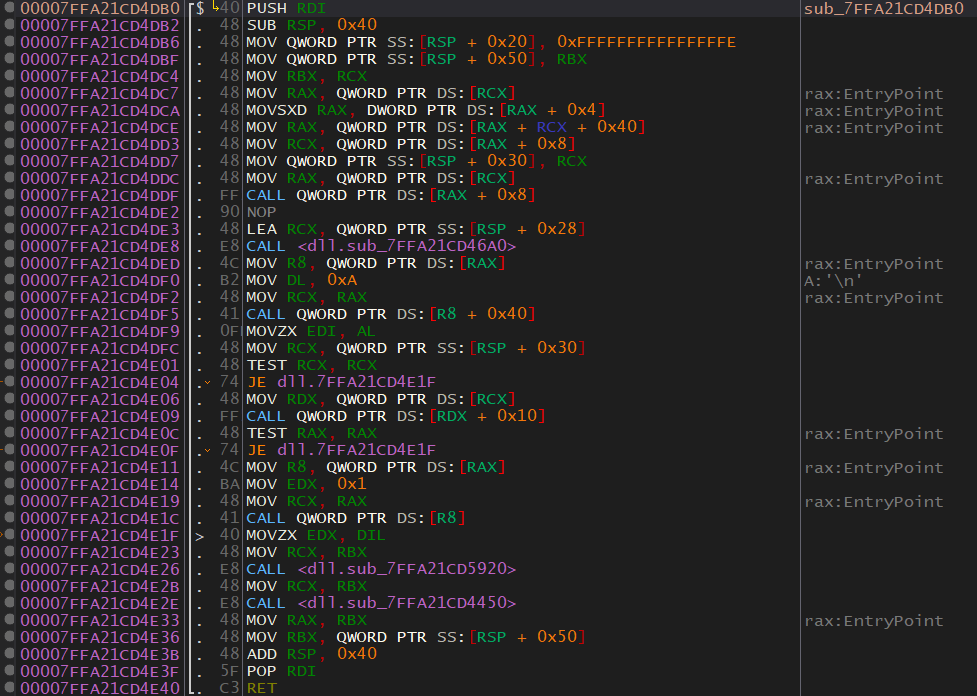The image size is (977, 696).
Task: Select the SUB RSP, 0x40 instruction row
Action: tap(308, 26)
